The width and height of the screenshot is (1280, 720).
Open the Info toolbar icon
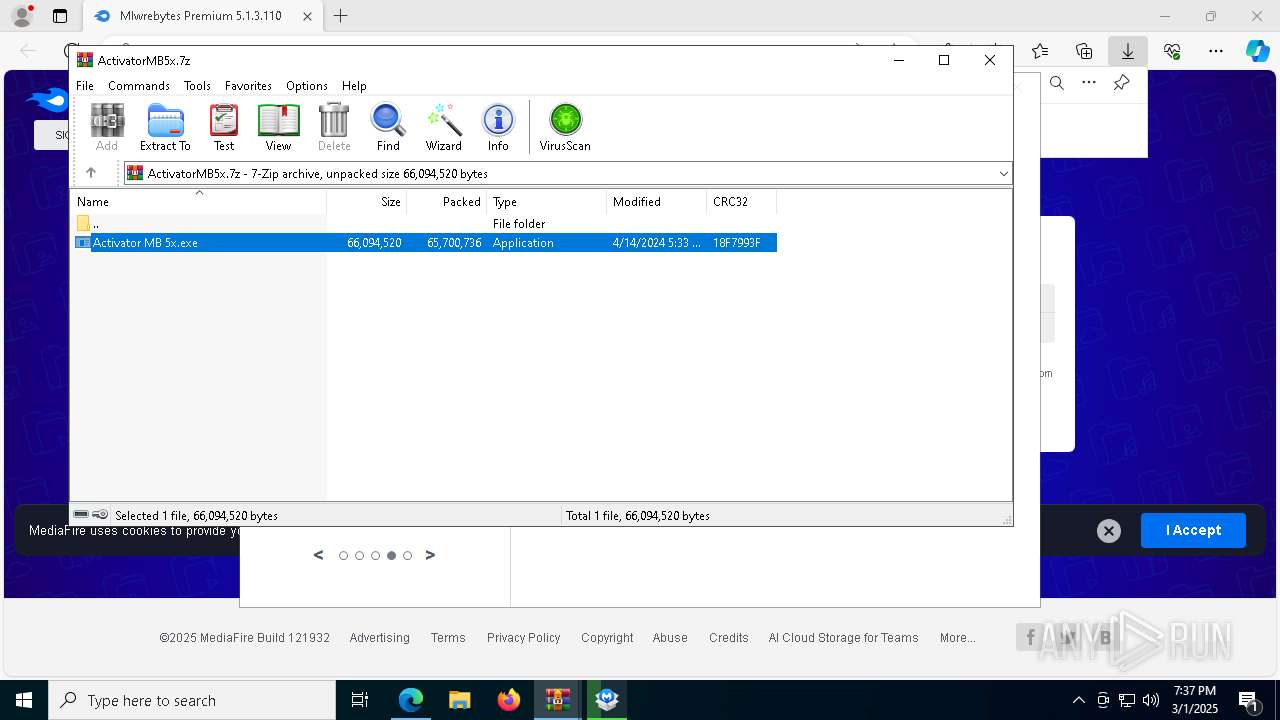pyautogui.click(x=498, y=128)
